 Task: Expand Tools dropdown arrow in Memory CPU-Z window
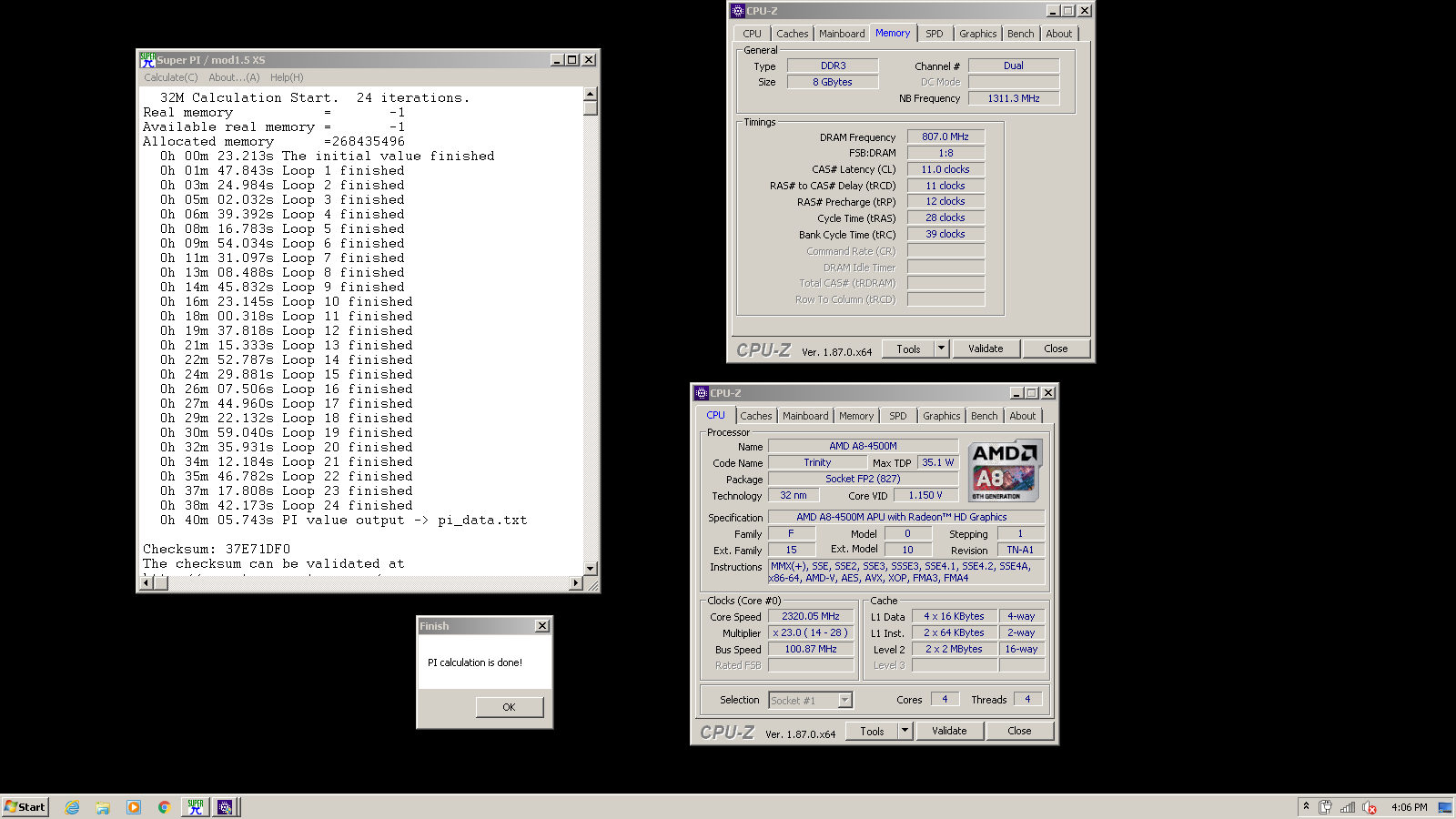[942, 349]
